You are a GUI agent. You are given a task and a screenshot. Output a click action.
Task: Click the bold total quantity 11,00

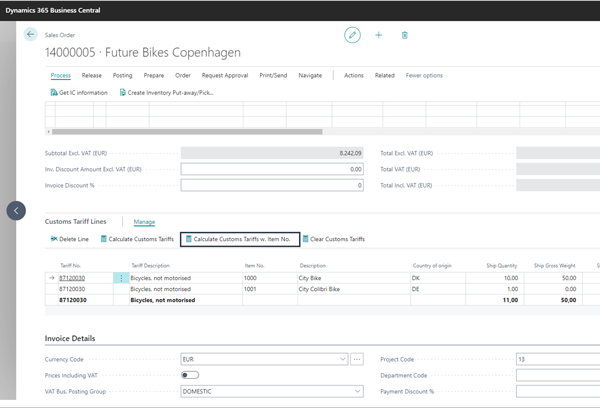tap(510, 300)
